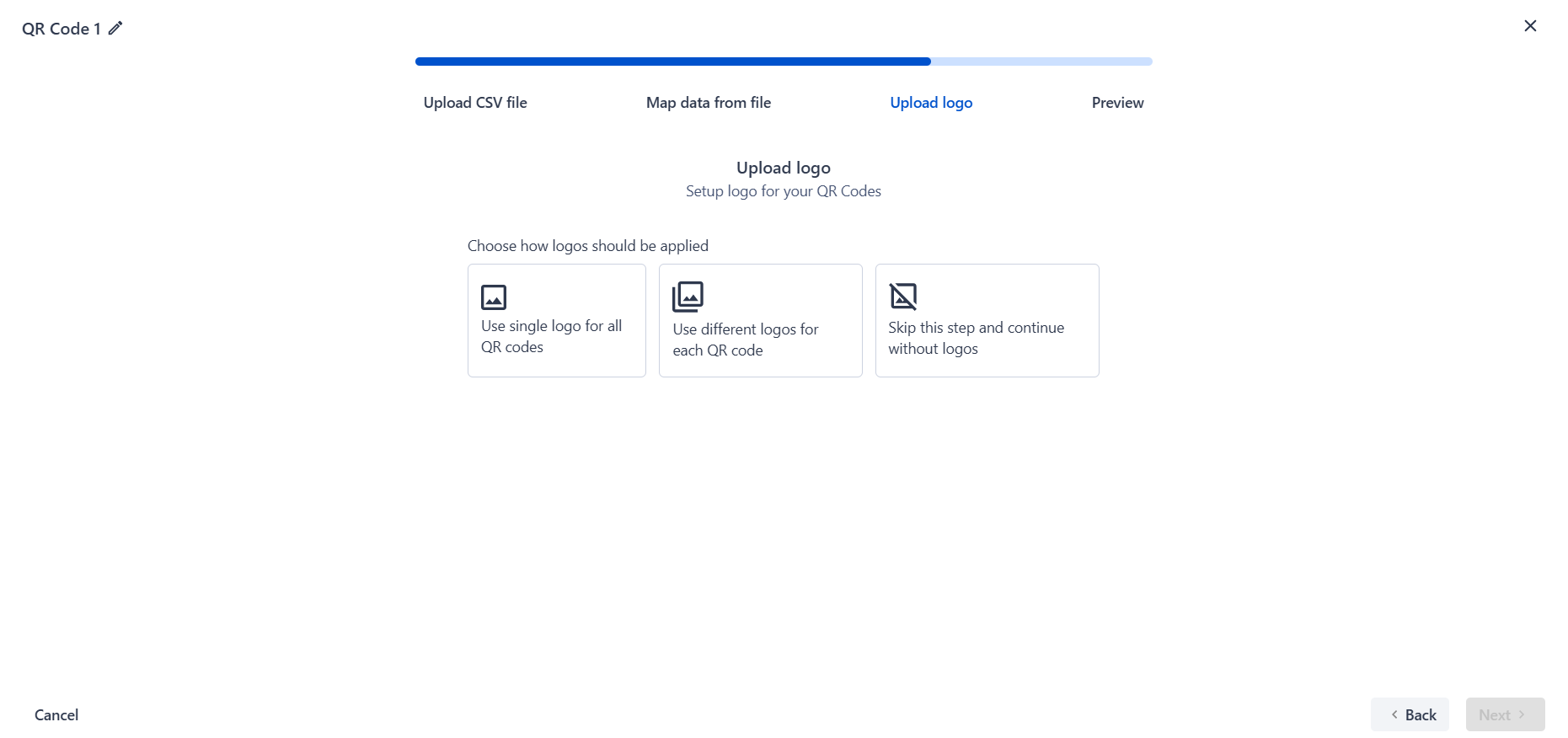Click the multiple images icon in second card
1568x738 pixels.
coord(688,297)
